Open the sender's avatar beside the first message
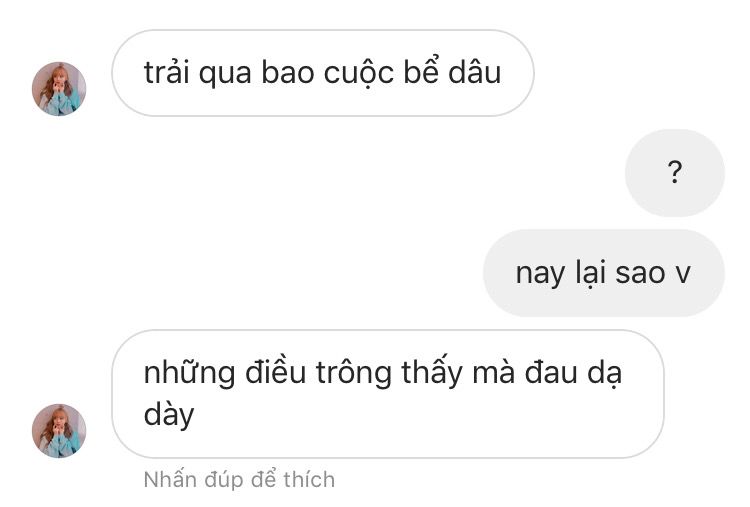Viewport: 750px width, 507px height. tap(59, 89)
